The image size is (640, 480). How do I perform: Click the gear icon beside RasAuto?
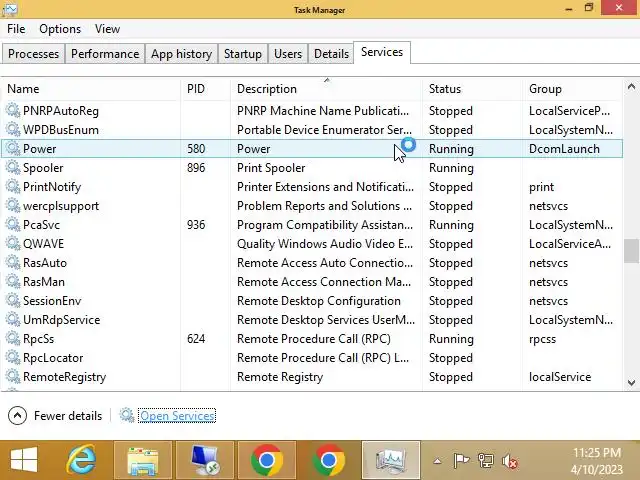coord(13,262)
